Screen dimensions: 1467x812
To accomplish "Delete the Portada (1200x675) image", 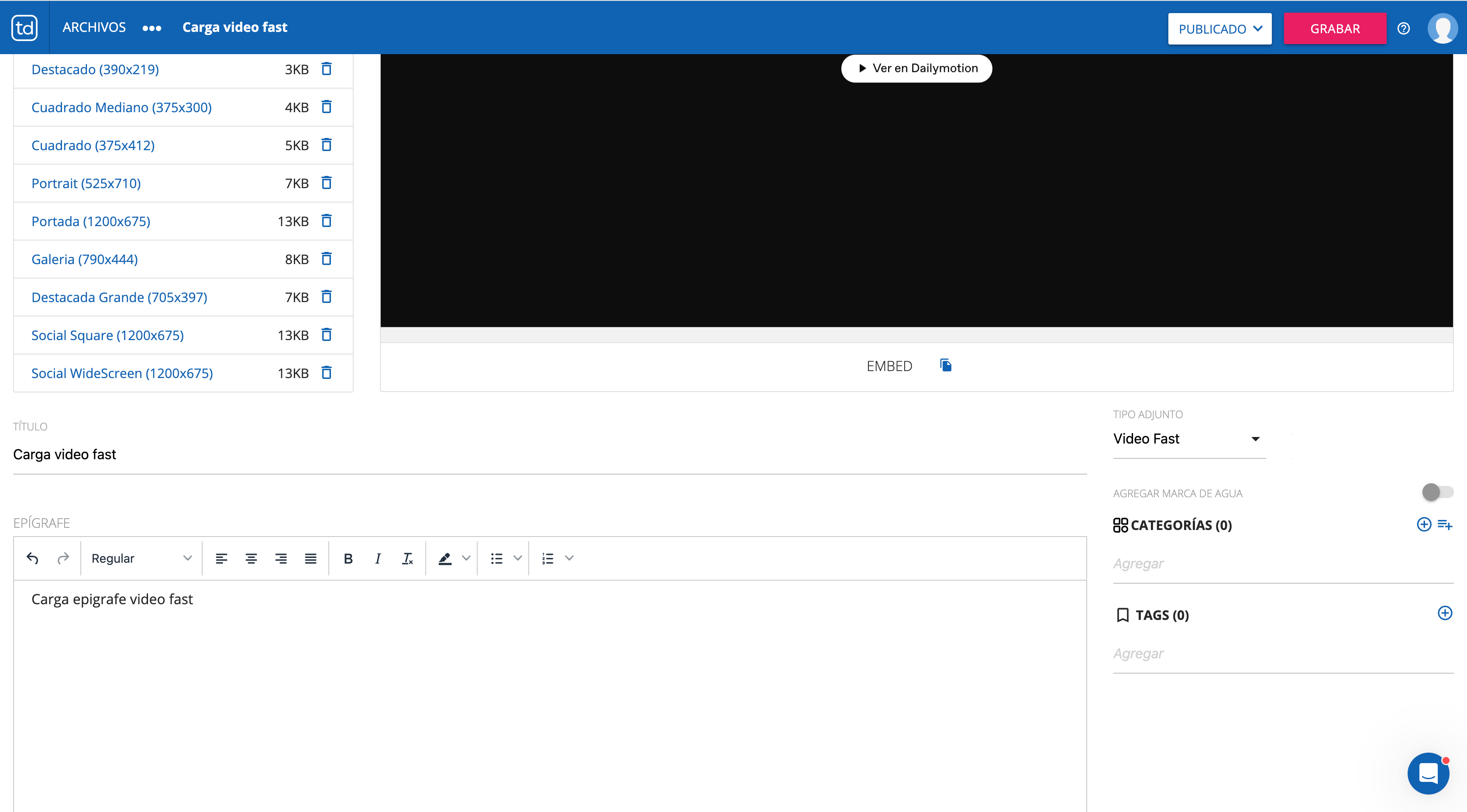I will point(326,221).
